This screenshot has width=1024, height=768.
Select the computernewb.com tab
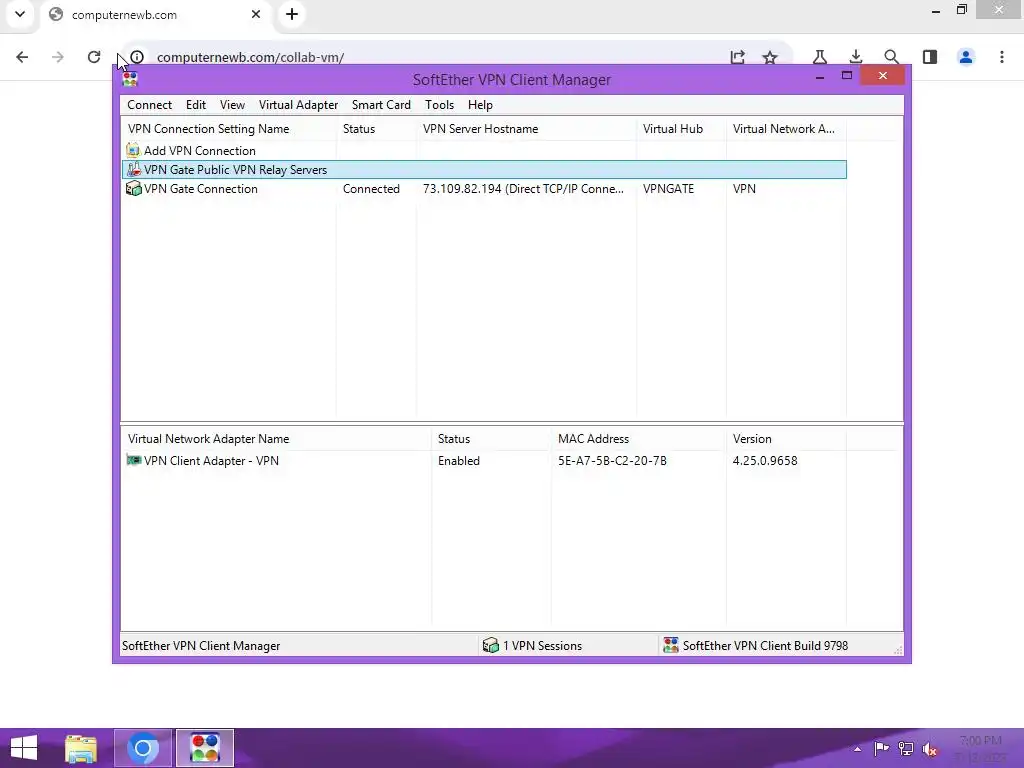click(157, 16)
